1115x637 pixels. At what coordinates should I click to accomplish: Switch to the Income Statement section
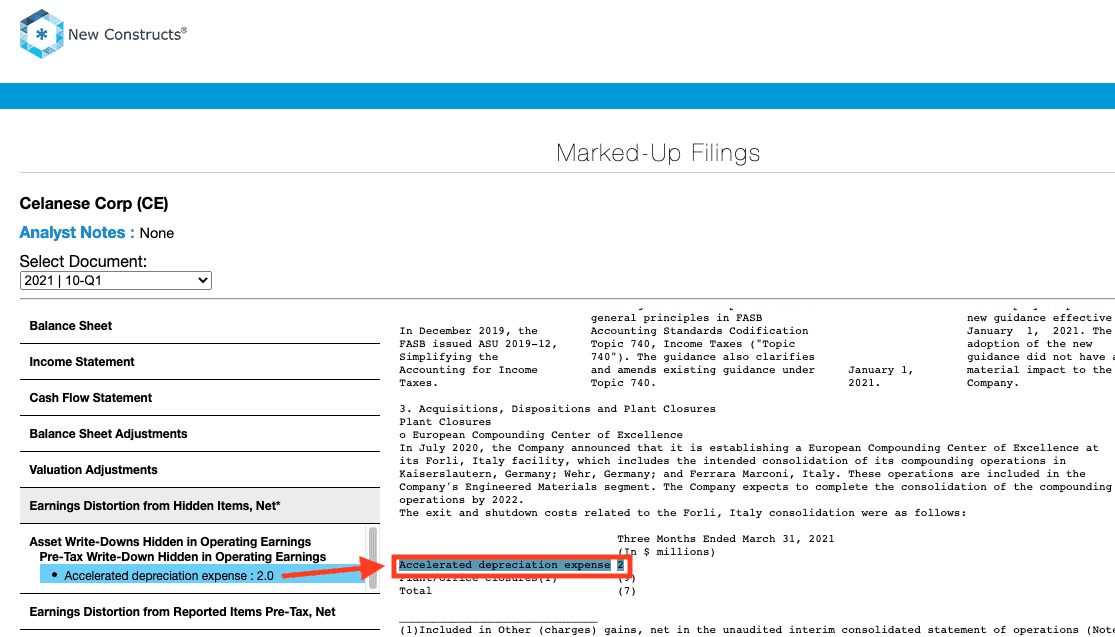200,362
